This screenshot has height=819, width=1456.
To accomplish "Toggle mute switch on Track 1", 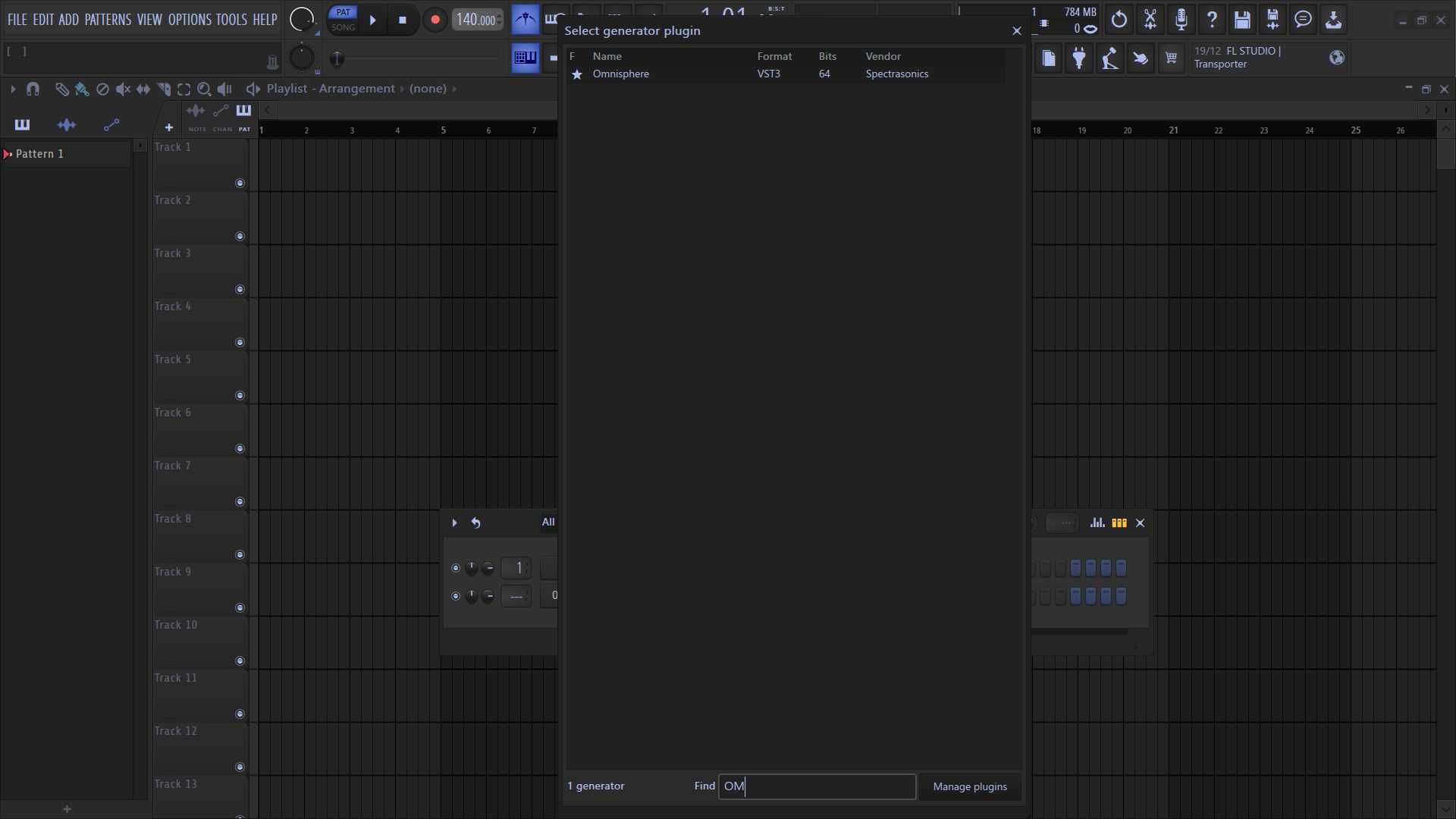I will 240,183.
